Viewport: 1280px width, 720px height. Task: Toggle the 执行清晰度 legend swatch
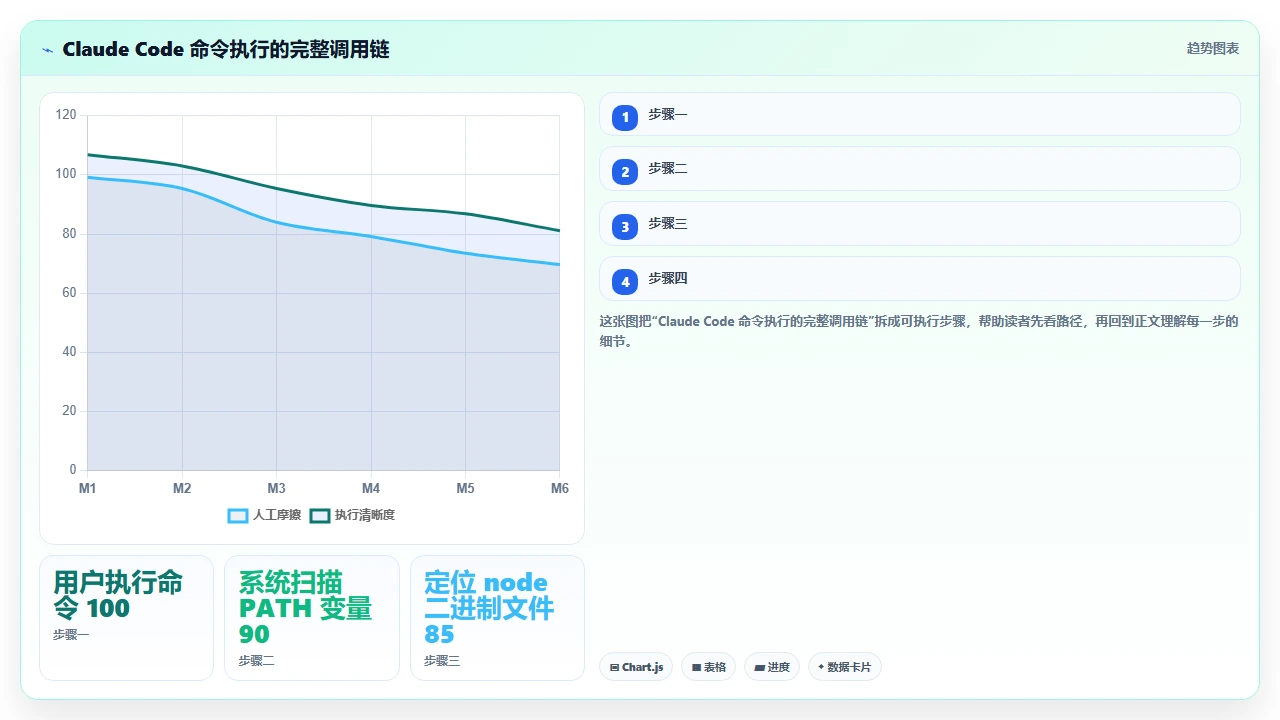click(x=320, y=515)
